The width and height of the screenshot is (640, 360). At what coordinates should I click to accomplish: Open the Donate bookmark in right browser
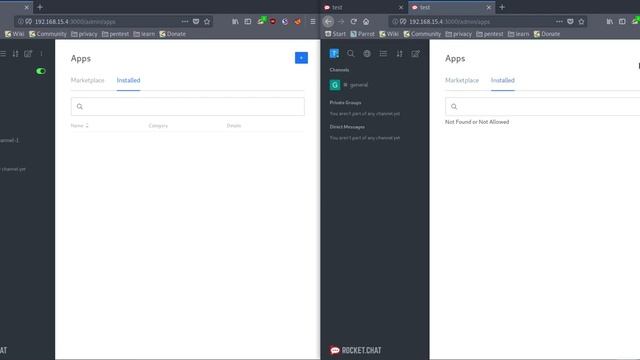point(547,34)
